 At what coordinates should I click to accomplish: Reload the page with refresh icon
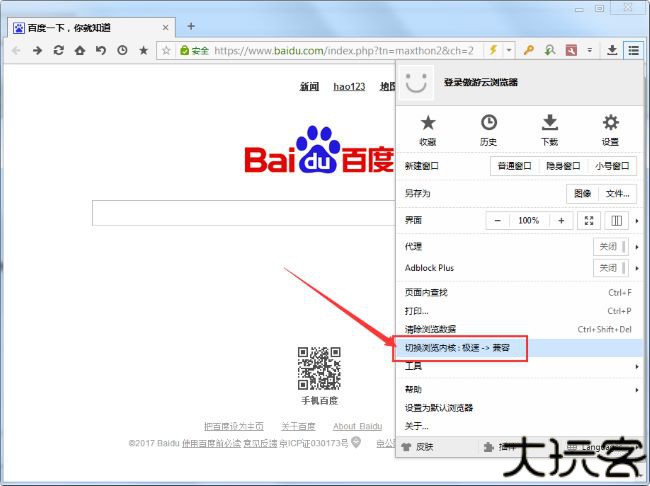(58, 51)
